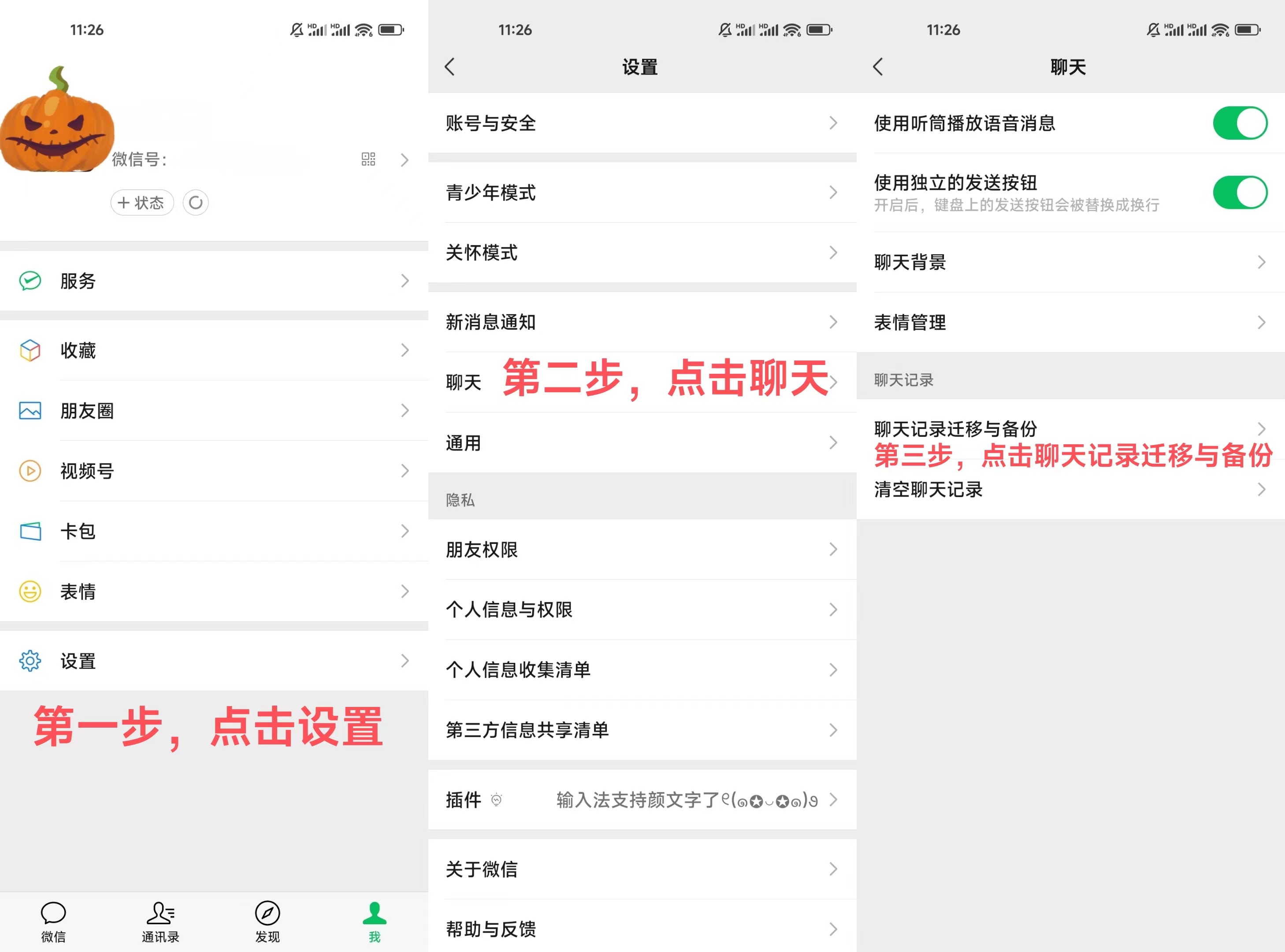The height and width of the screenshot is (952, 1285).
Task: Turn off 使用独立的发送按钮 switch
Action: tap(1240, 193)
